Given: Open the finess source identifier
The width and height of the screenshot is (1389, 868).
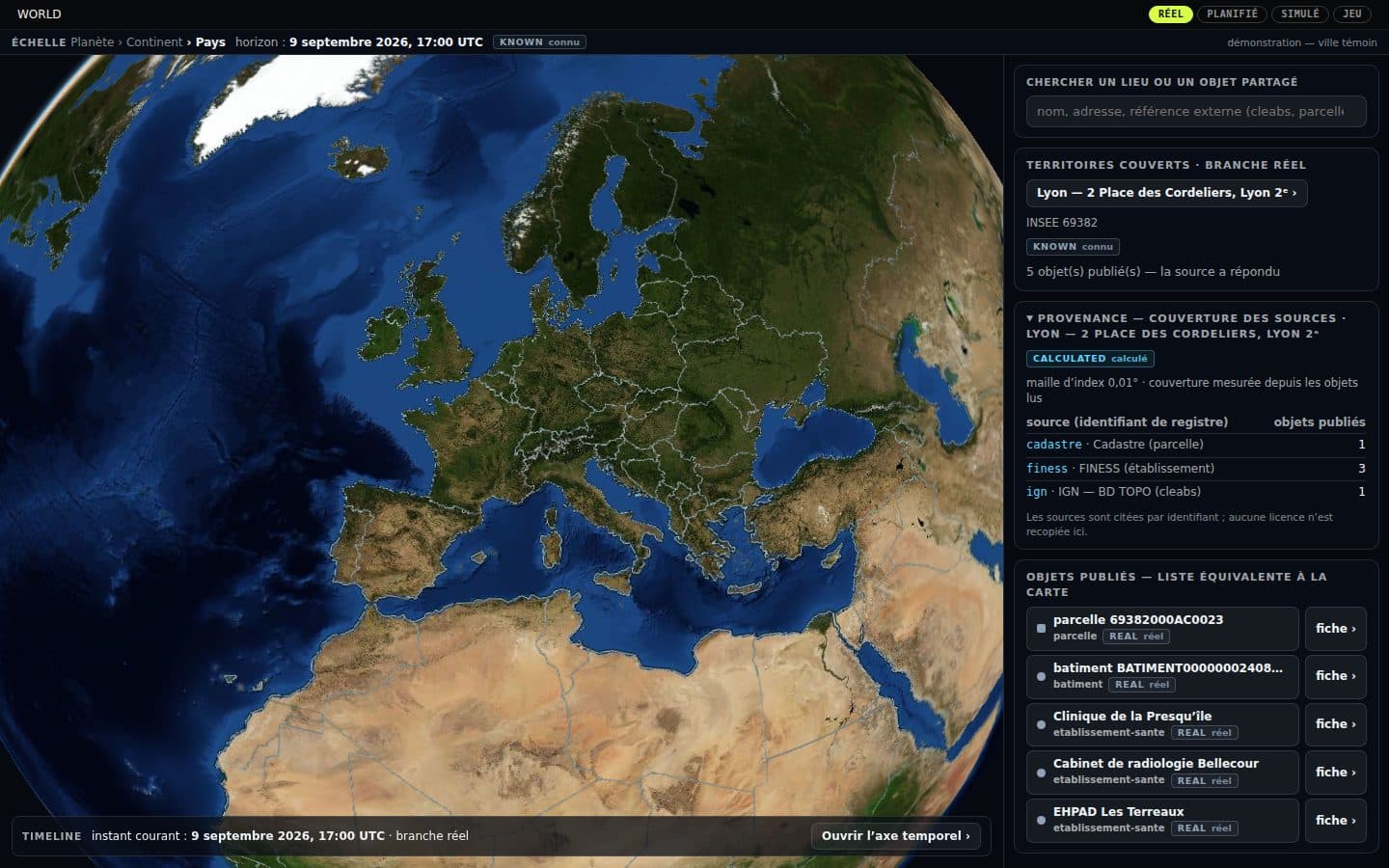Looking at the screenshot, I should coord(1047,469).
